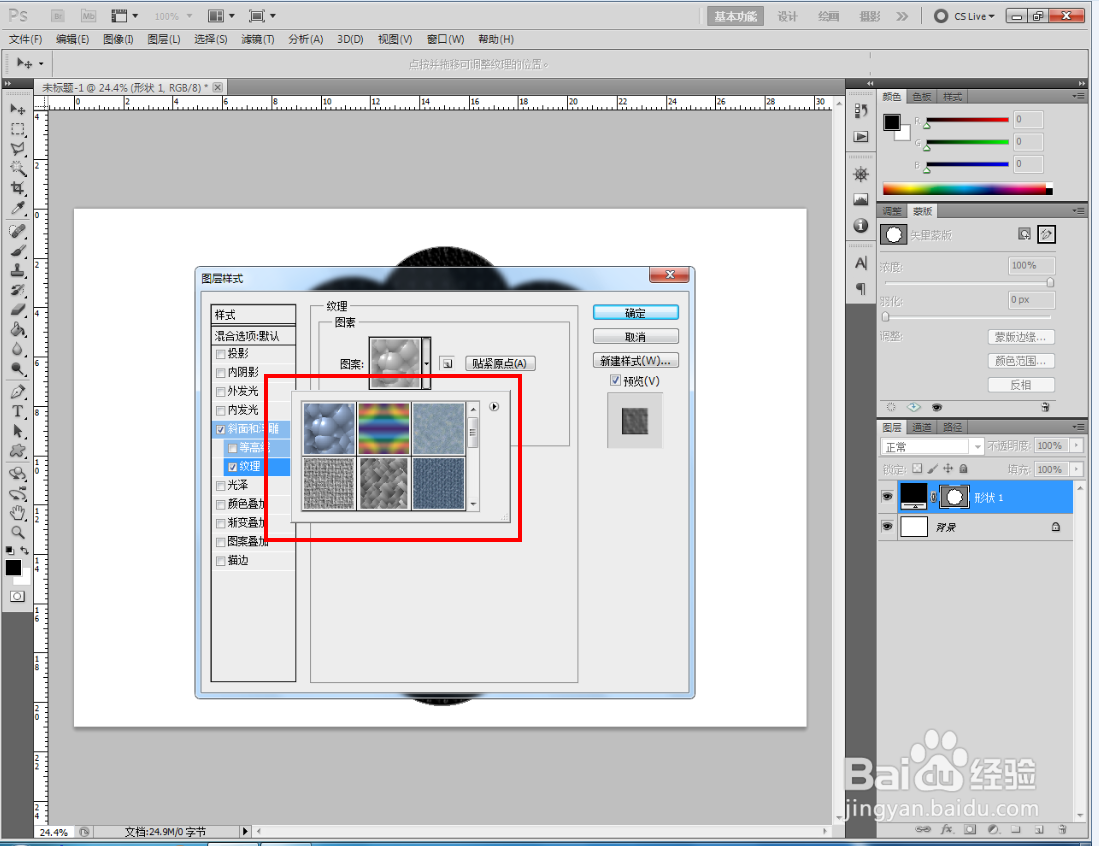Switch to the 通道 channels tab
Screen dimensions: 1099x846
(x=921, y=427)
